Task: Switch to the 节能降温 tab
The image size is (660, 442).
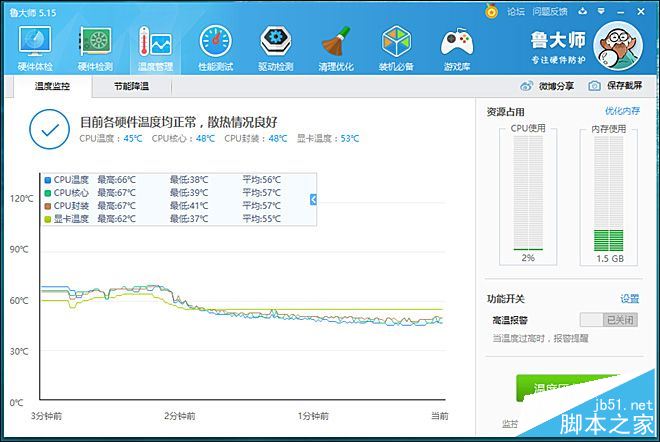Action: [131, 86]
